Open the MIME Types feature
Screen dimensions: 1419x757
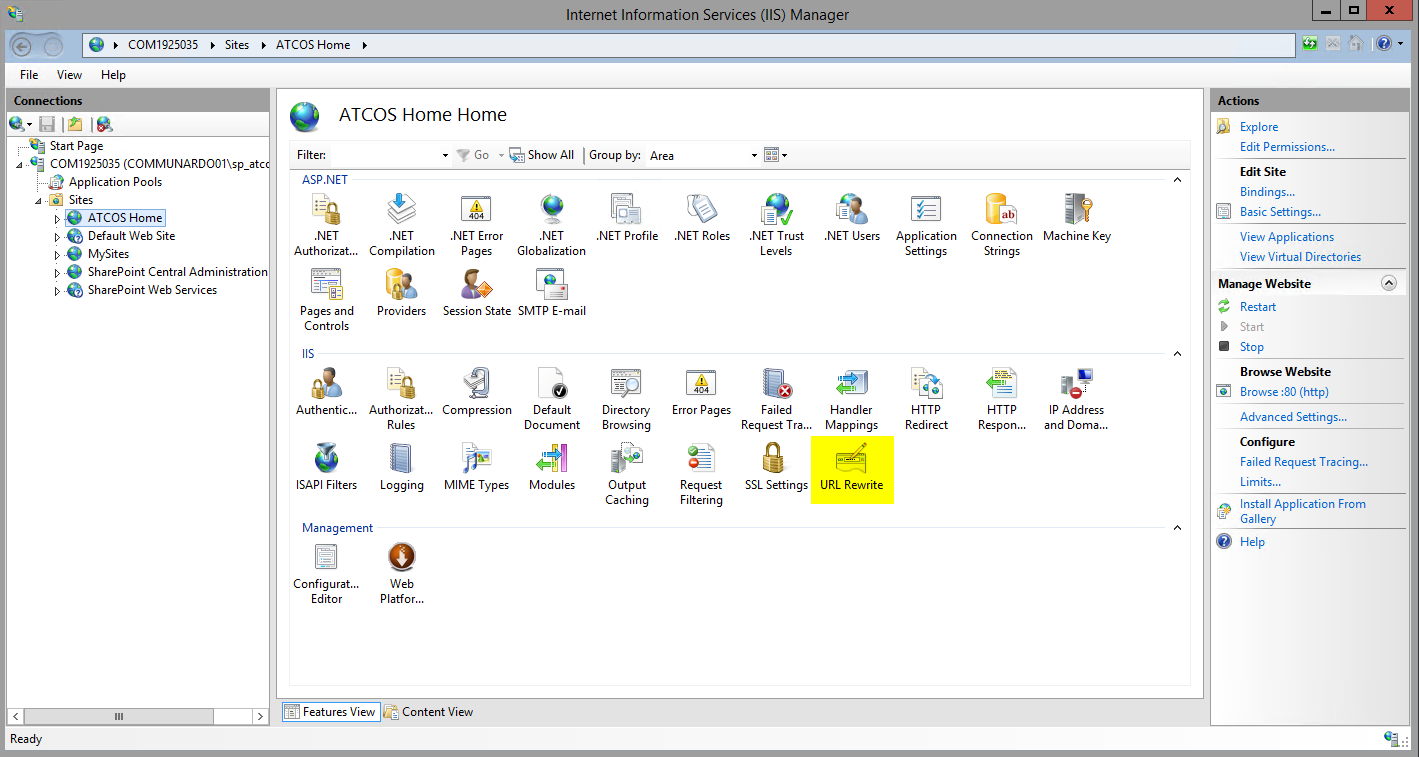(x=476, y=468)
